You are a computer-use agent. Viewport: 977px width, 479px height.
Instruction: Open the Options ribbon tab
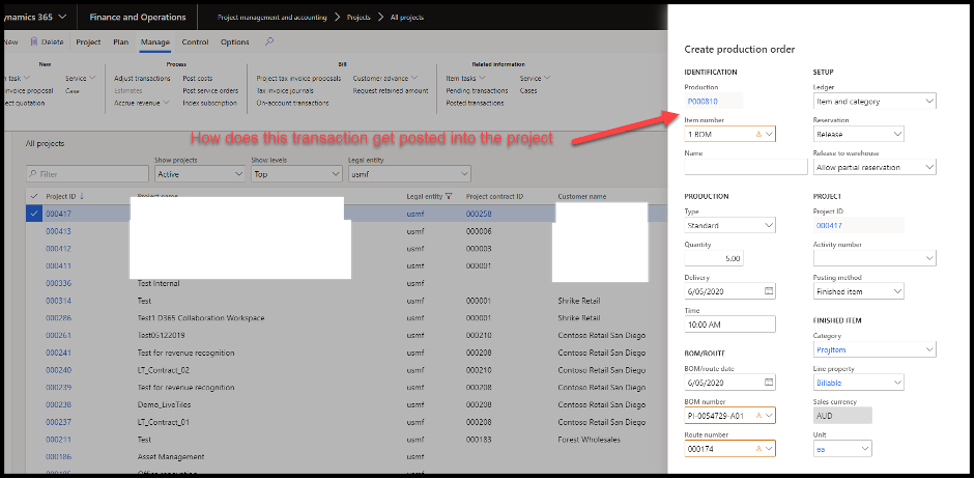(235, 42)
